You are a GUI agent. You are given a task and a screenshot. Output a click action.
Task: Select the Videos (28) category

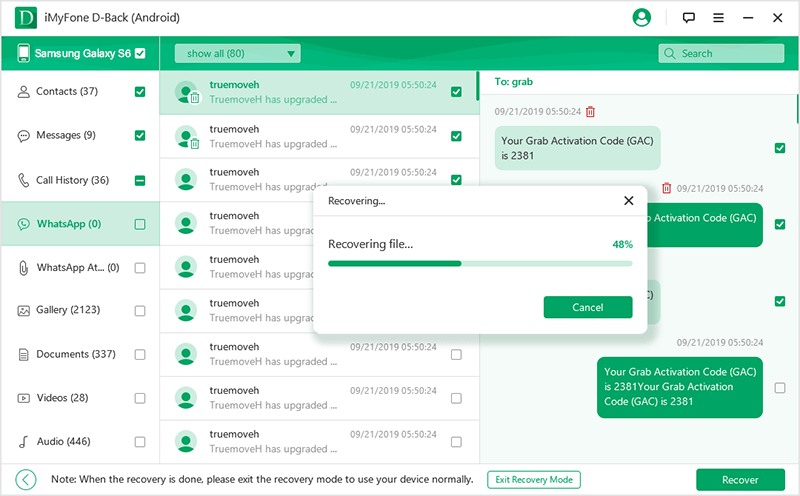[x=81, y=398]
